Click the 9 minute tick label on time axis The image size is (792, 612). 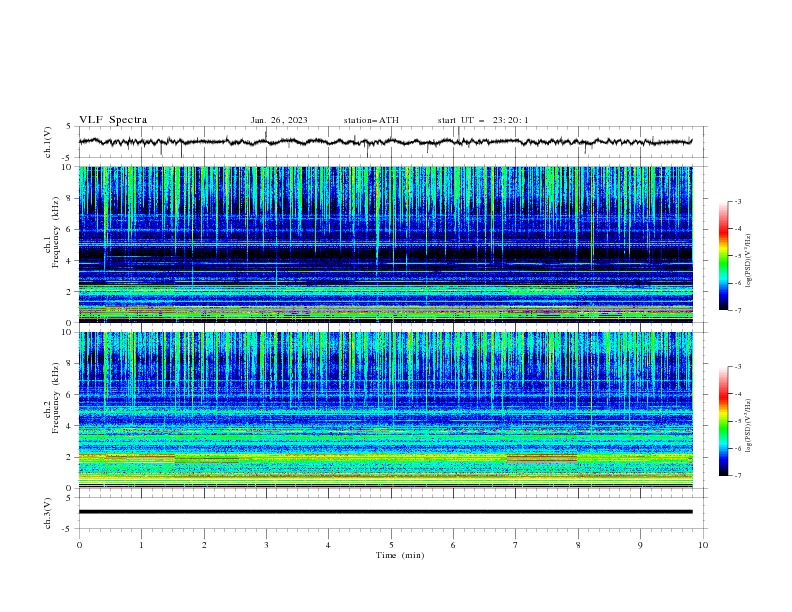point(640,545)
